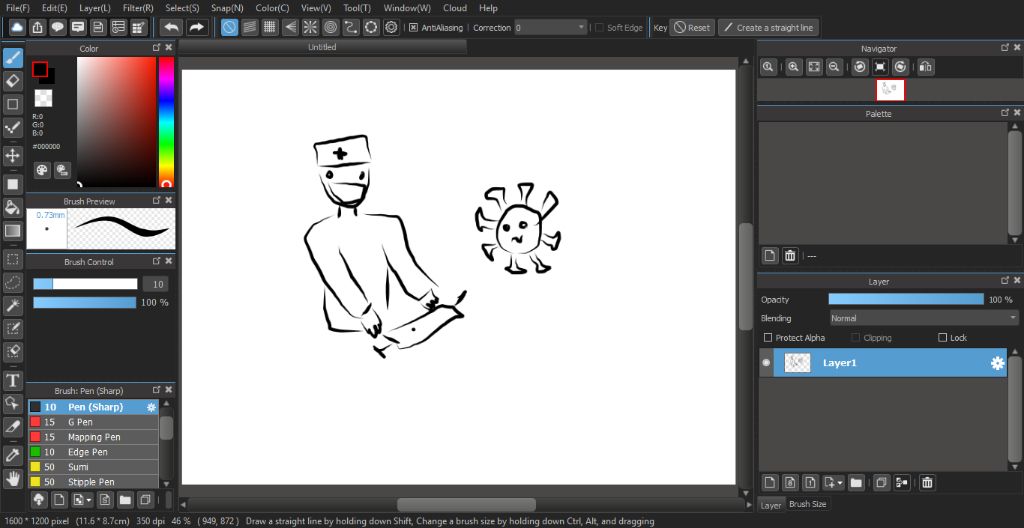Select the Lasso tool
The height and width of the screenshot is (528, 1024).
pos(12,282)
